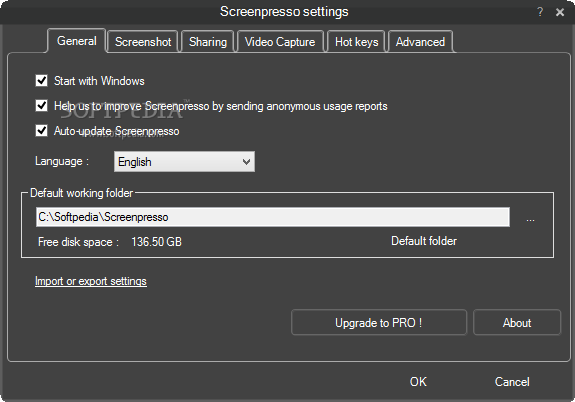Viewport: 575px width, 402px height.
Task: Show the Advanced tab
Action: point(420,42)
